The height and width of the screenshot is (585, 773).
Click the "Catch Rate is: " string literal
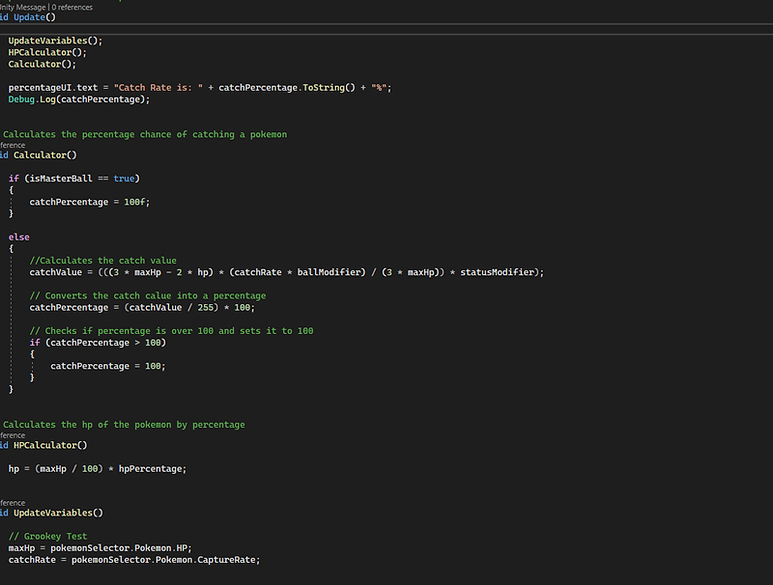pyautogui.click(x=158, y=88)
